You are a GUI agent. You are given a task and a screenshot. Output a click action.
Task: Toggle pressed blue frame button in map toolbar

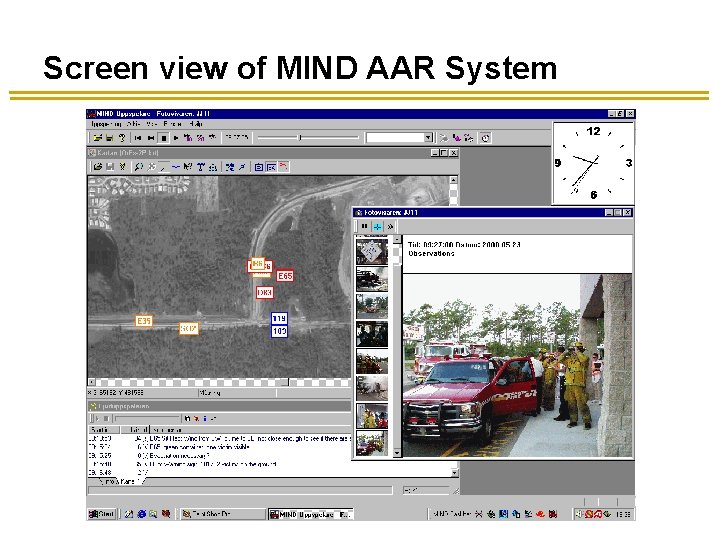coord(271,167)
